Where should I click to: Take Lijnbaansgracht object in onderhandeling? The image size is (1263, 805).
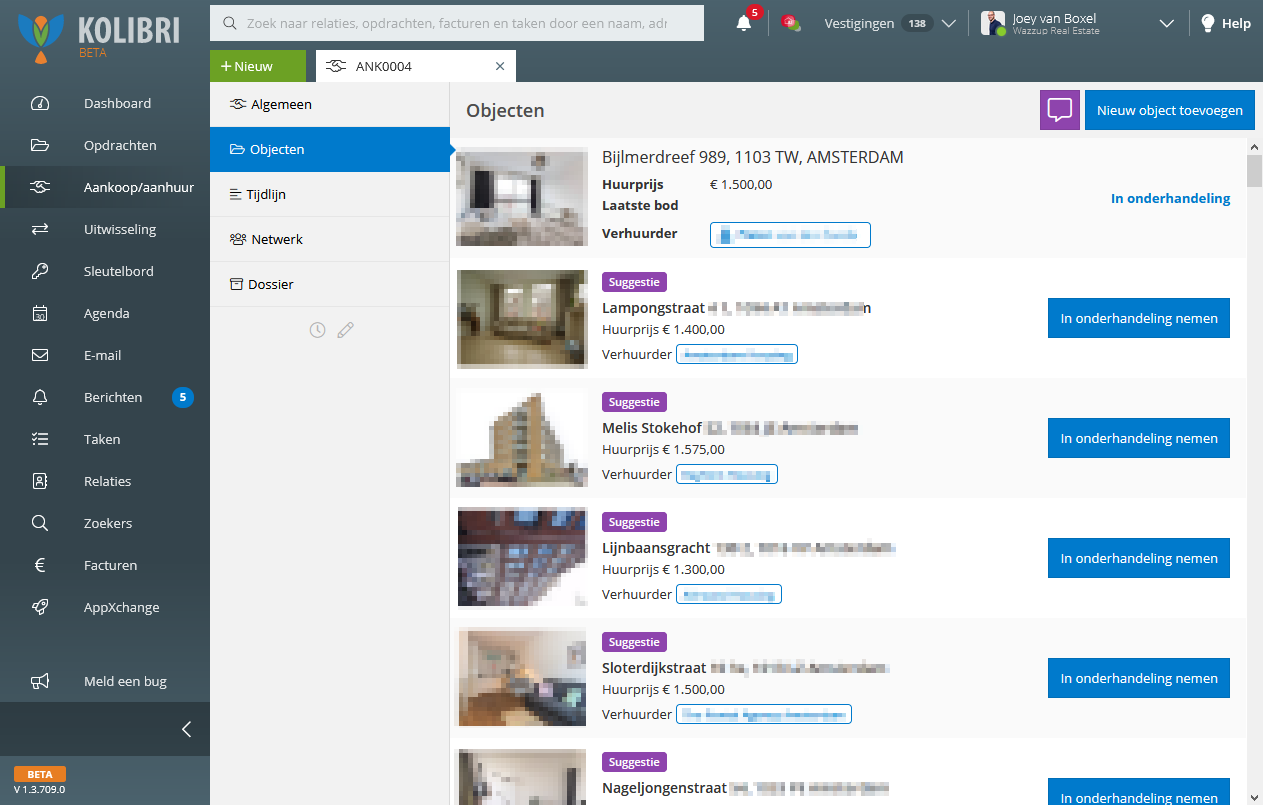click(x=1139, y=558)
